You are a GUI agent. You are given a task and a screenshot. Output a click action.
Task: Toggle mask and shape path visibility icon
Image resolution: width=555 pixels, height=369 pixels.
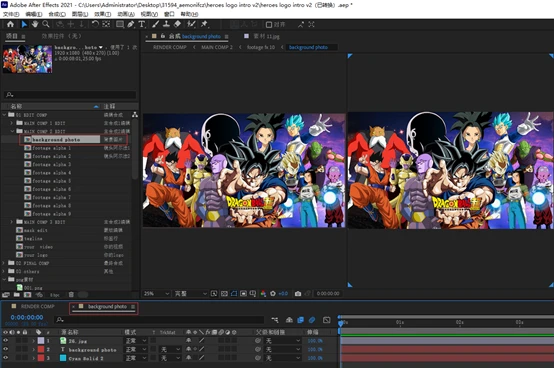[x=234, y=294]
